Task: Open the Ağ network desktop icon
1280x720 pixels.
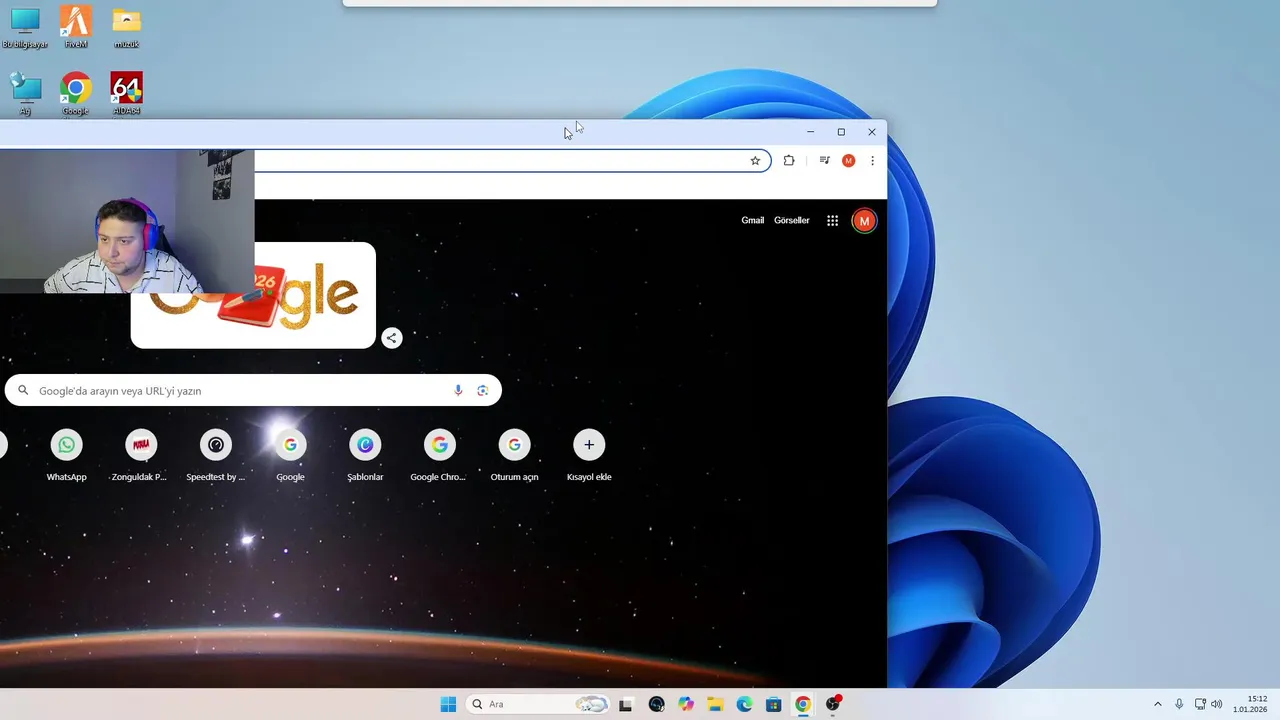Action: (25, 94)
